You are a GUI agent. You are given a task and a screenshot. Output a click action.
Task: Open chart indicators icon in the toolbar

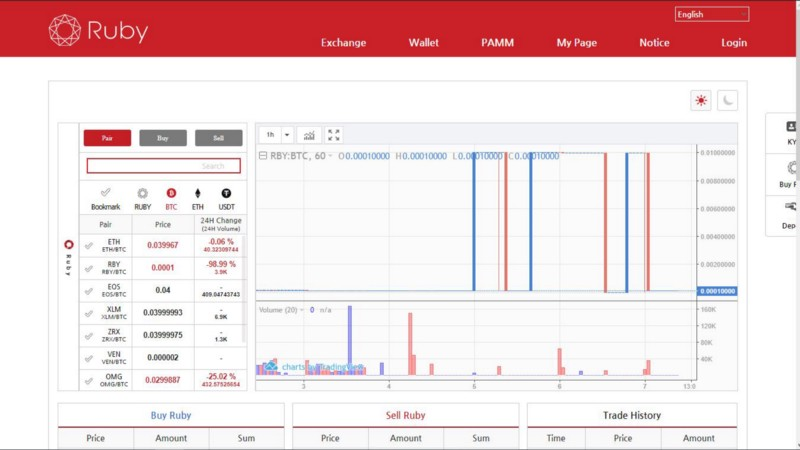309,135
